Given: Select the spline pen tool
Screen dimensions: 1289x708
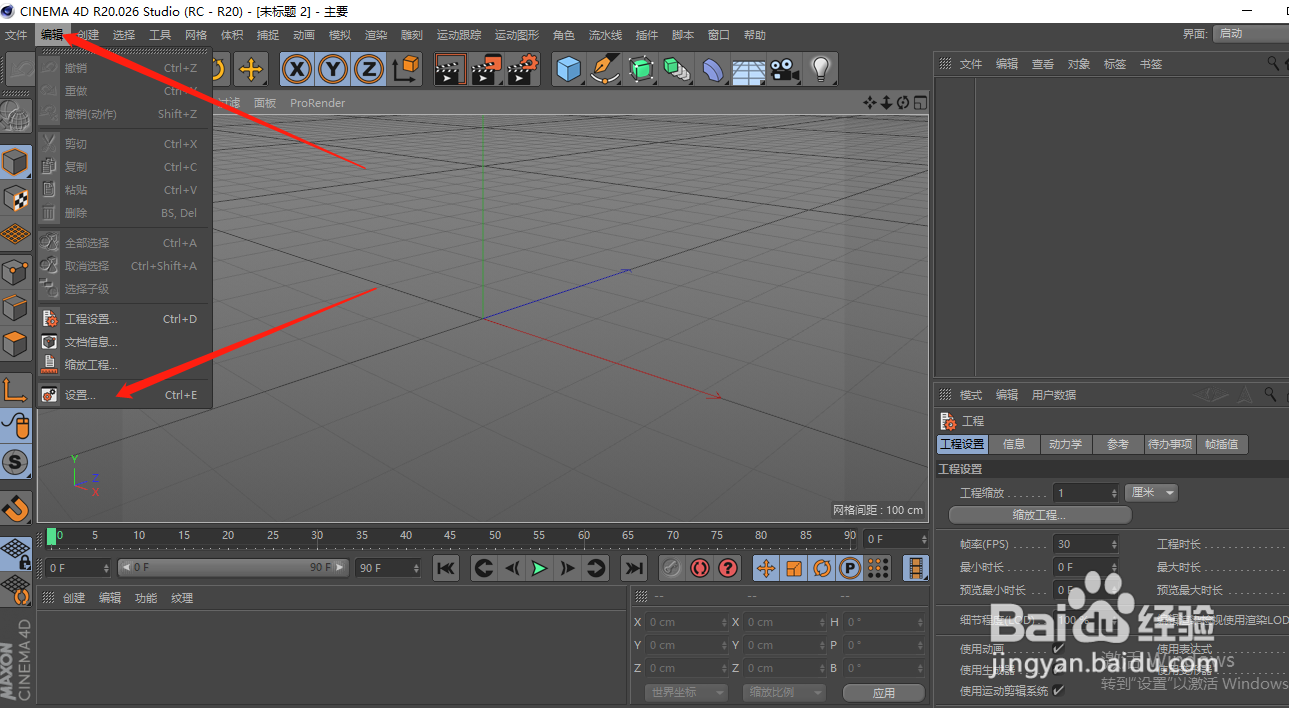Looking at the screenshot, I should tap(604, 69).
